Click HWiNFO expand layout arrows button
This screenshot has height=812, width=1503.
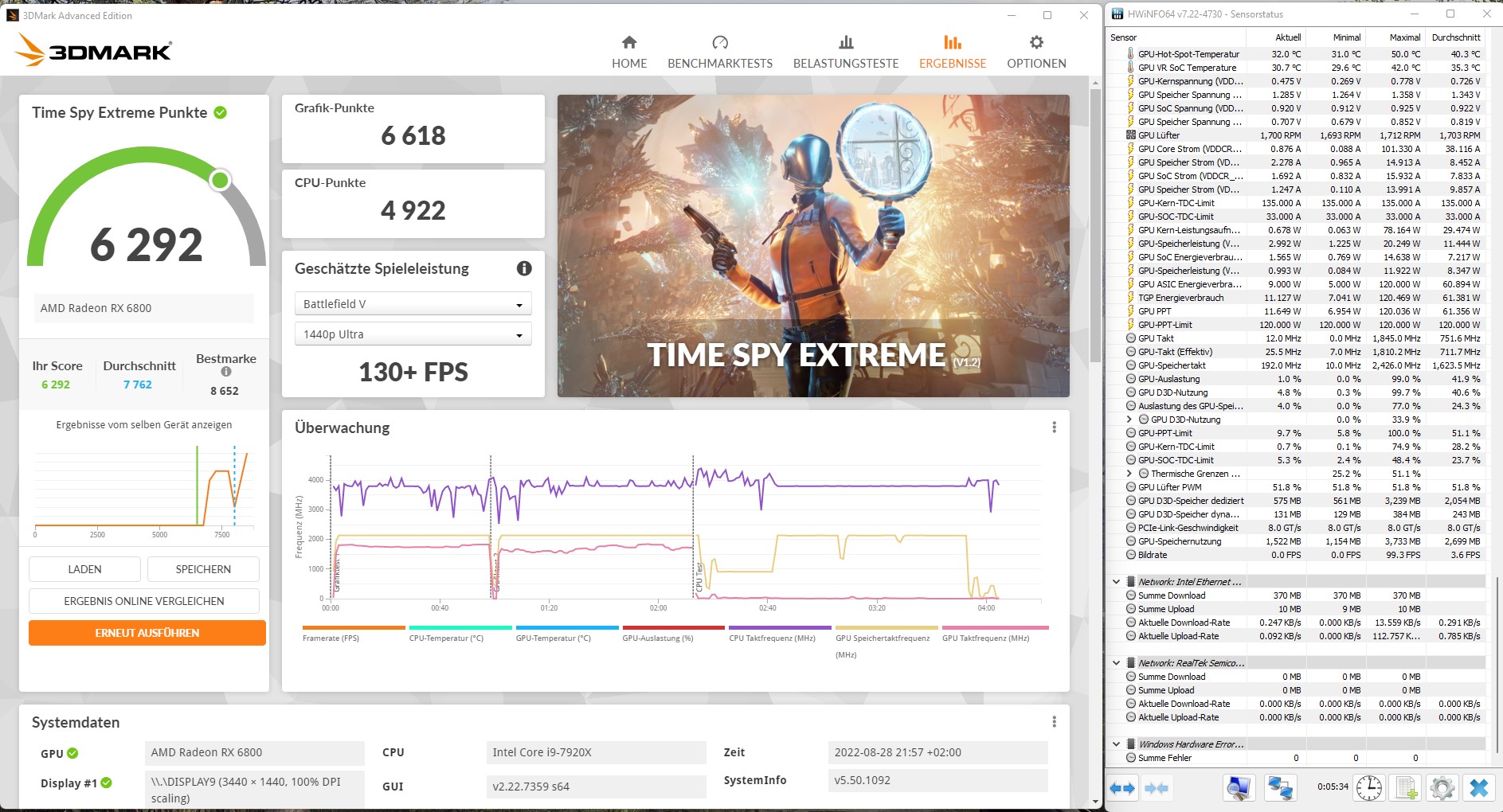(1122, 788)
